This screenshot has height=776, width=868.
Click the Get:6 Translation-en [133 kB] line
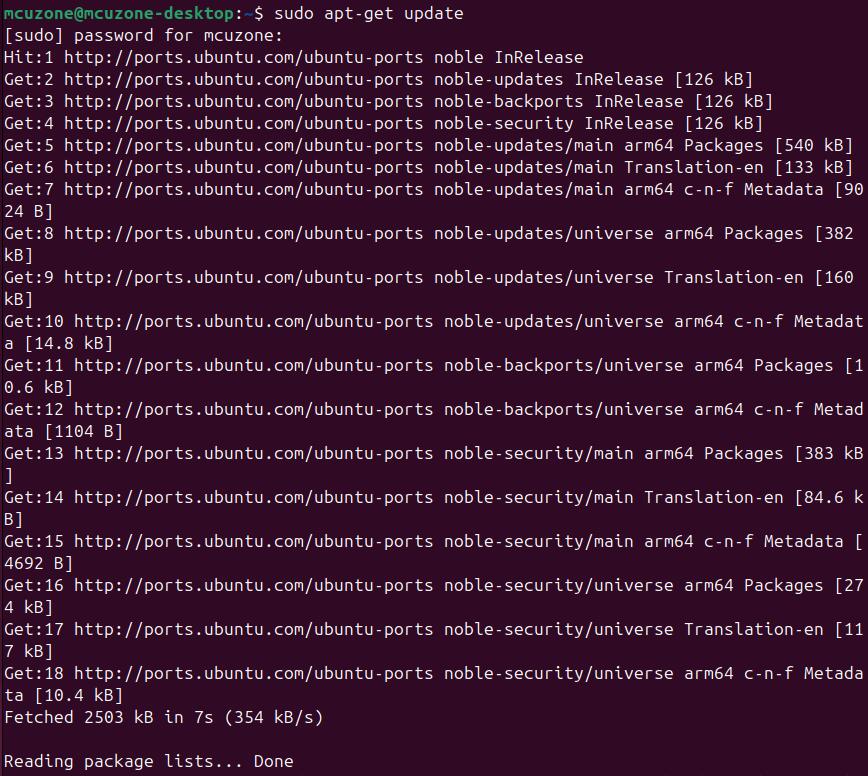[x=428, y=168]
